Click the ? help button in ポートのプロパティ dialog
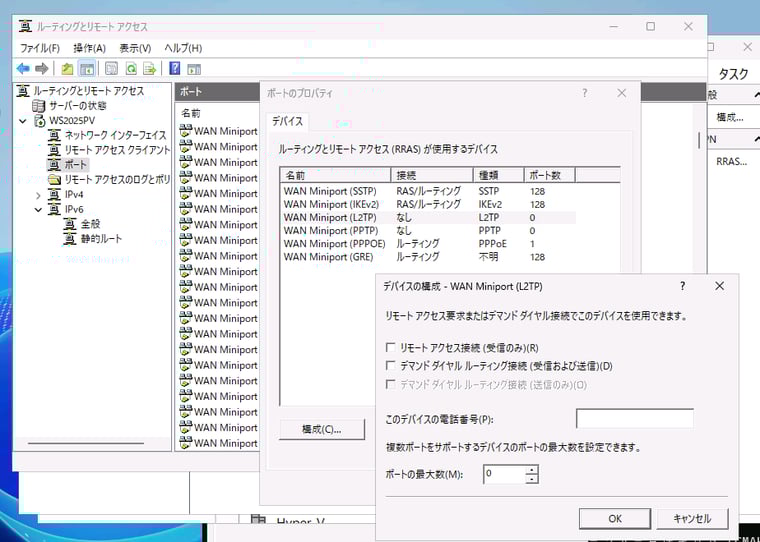This screenshot has height=542, width=760. click(x=585, y=93)
